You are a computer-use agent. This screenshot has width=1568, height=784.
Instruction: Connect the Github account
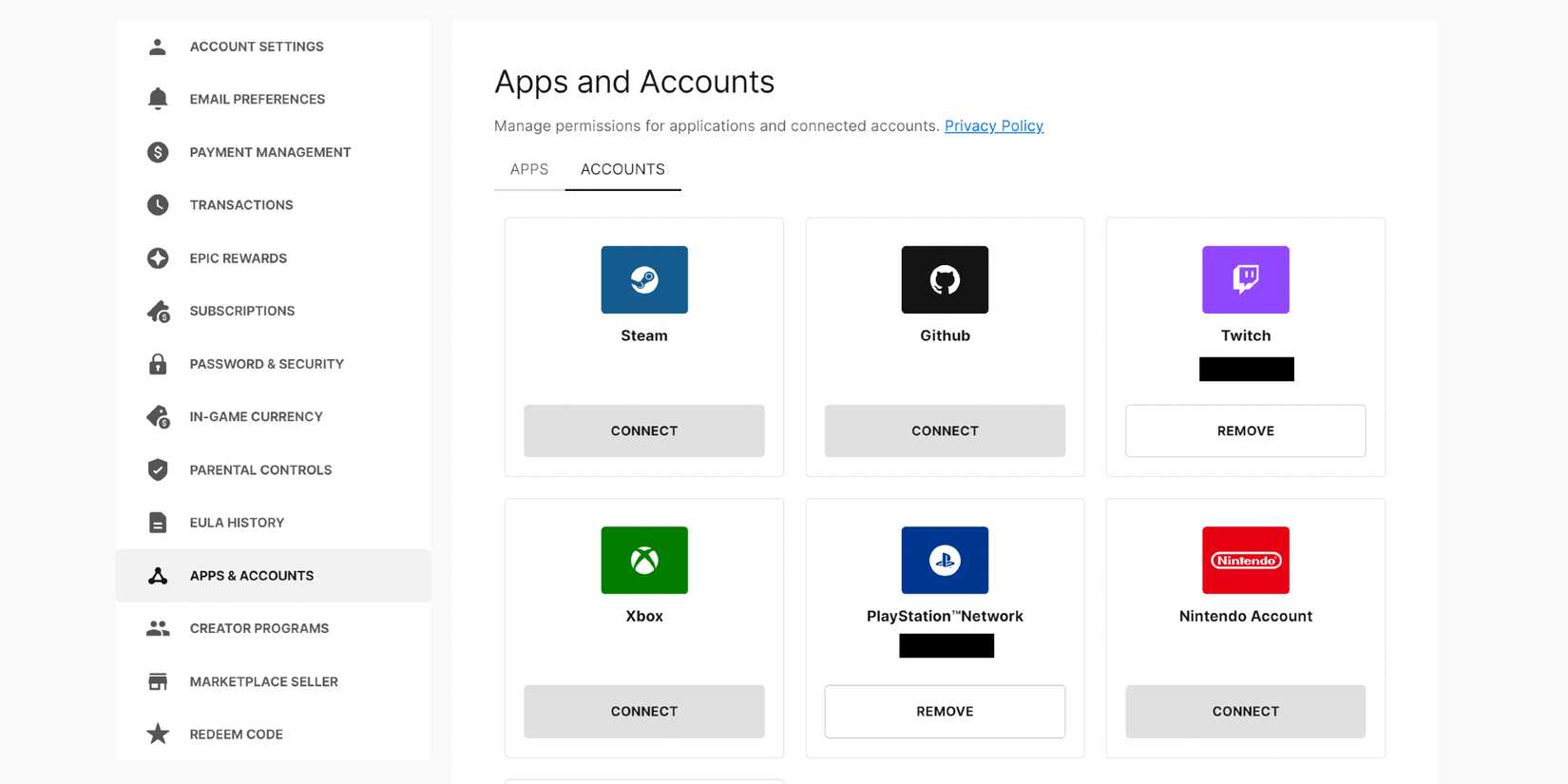[x=945, y=430]
